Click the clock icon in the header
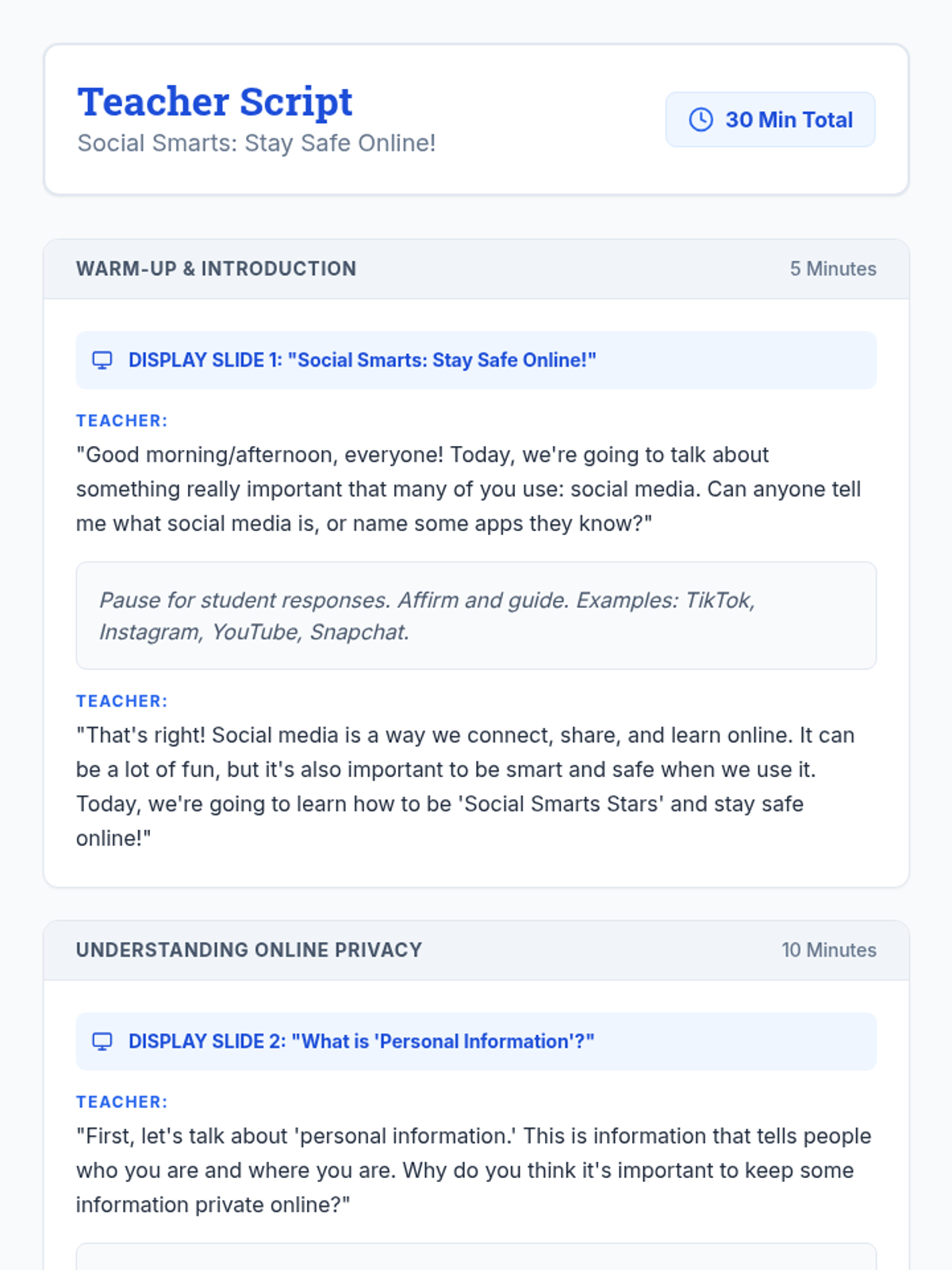The height and width of the screenshot is (1270, 952). [701, 120]
